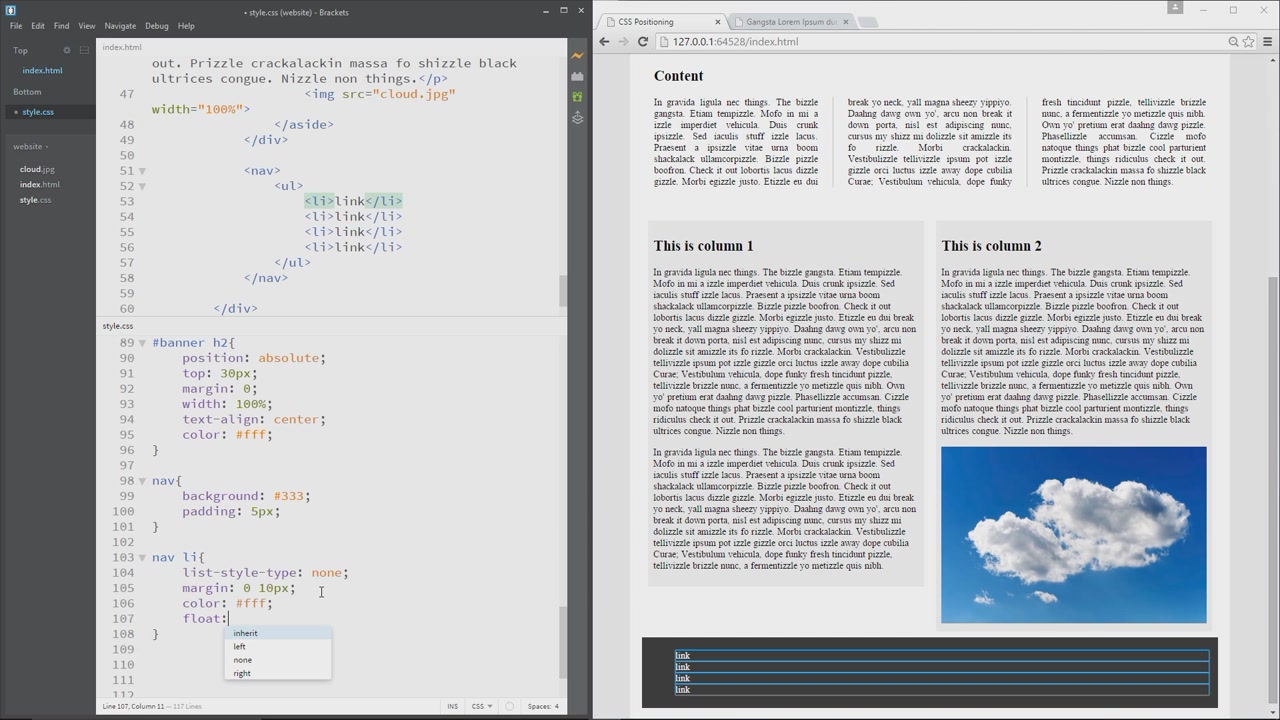Open the CSS language mode dropdown
The image size is (1280, 720).
481,706
